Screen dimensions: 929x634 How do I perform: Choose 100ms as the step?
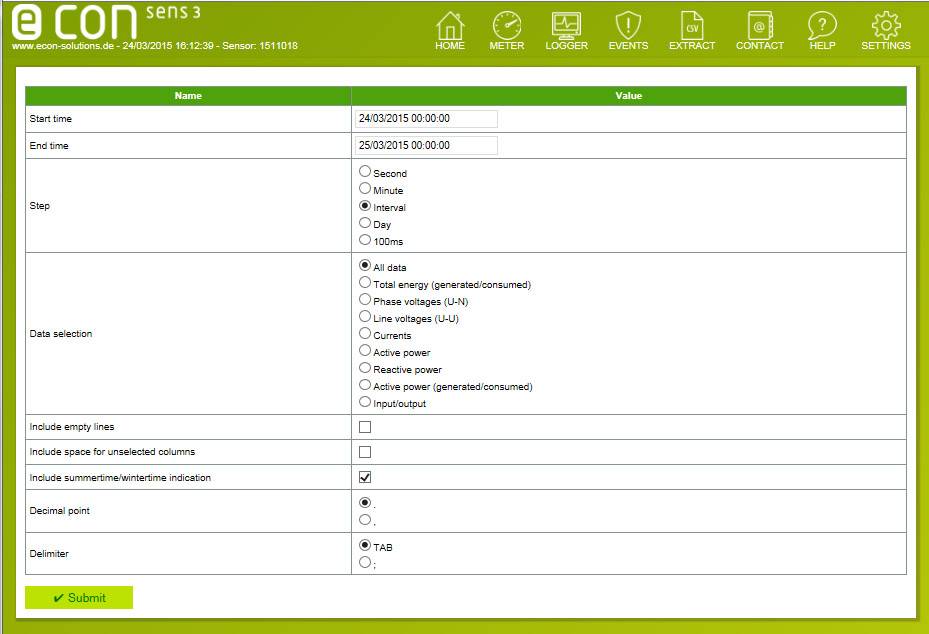365,241
